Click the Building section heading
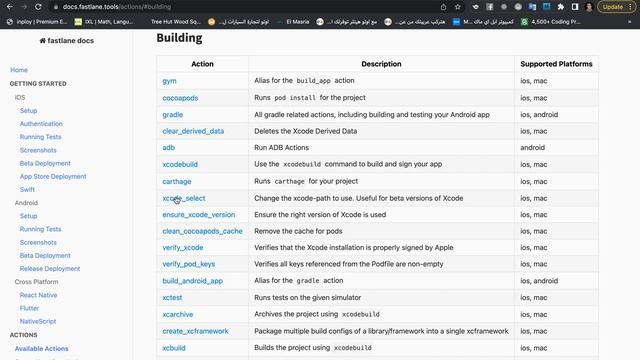 tap(179, 38)
